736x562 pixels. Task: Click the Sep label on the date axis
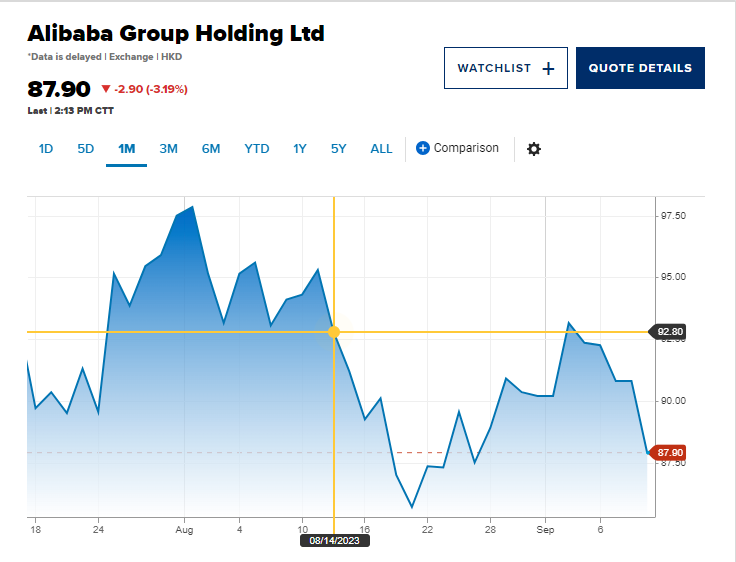coord(545,527)
